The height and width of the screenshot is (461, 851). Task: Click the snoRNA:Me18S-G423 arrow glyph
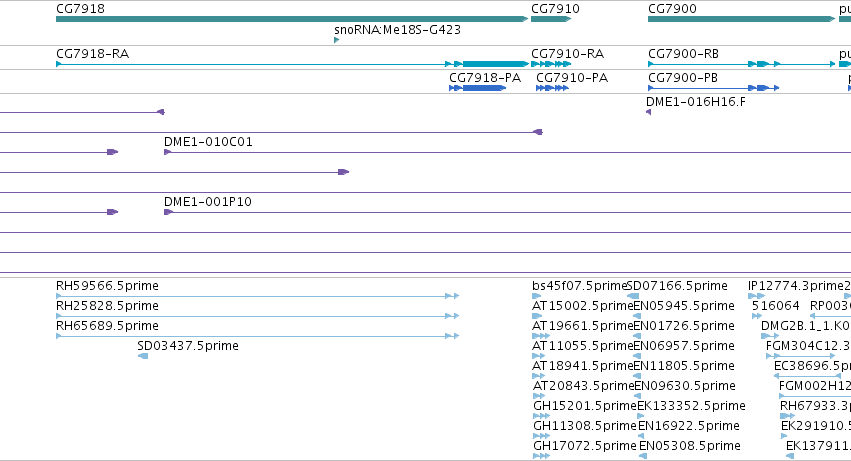336,40
